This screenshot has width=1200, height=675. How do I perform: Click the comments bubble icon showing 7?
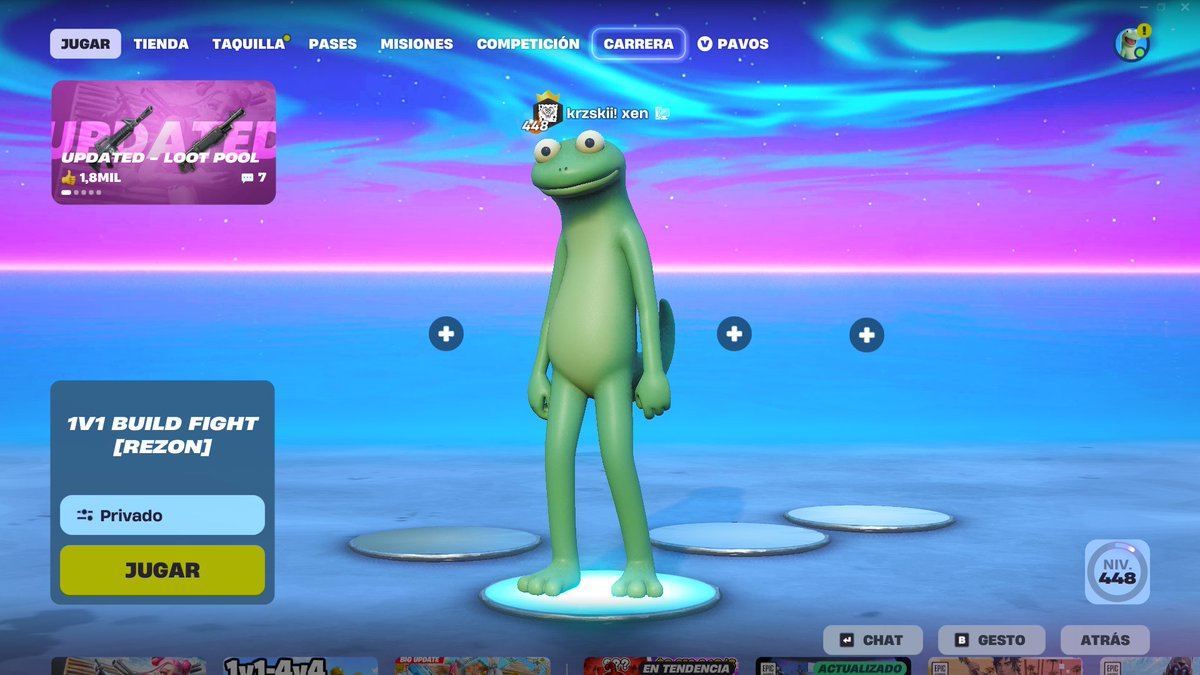click(247, 178)
